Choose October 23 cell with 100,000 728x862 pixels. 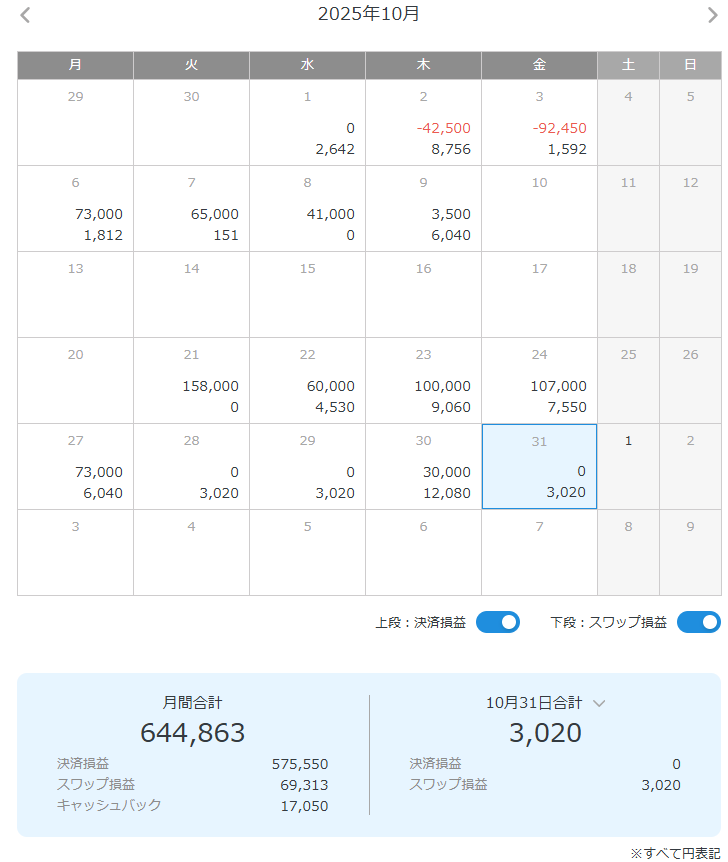coord(423,381)
